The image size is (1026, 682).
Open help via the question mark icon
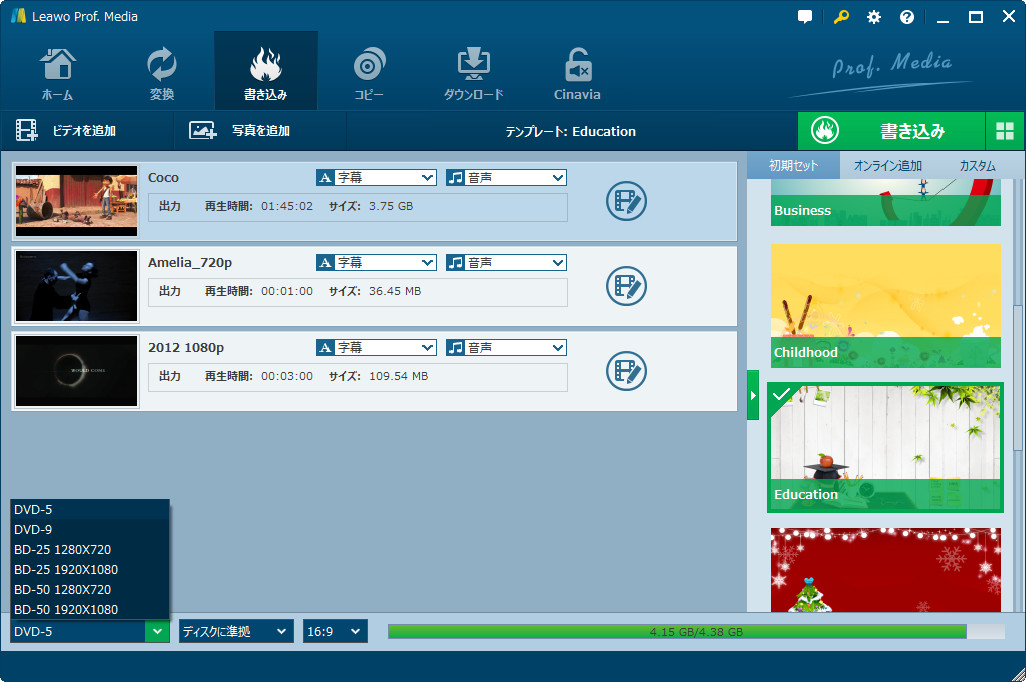pos(907,17)
